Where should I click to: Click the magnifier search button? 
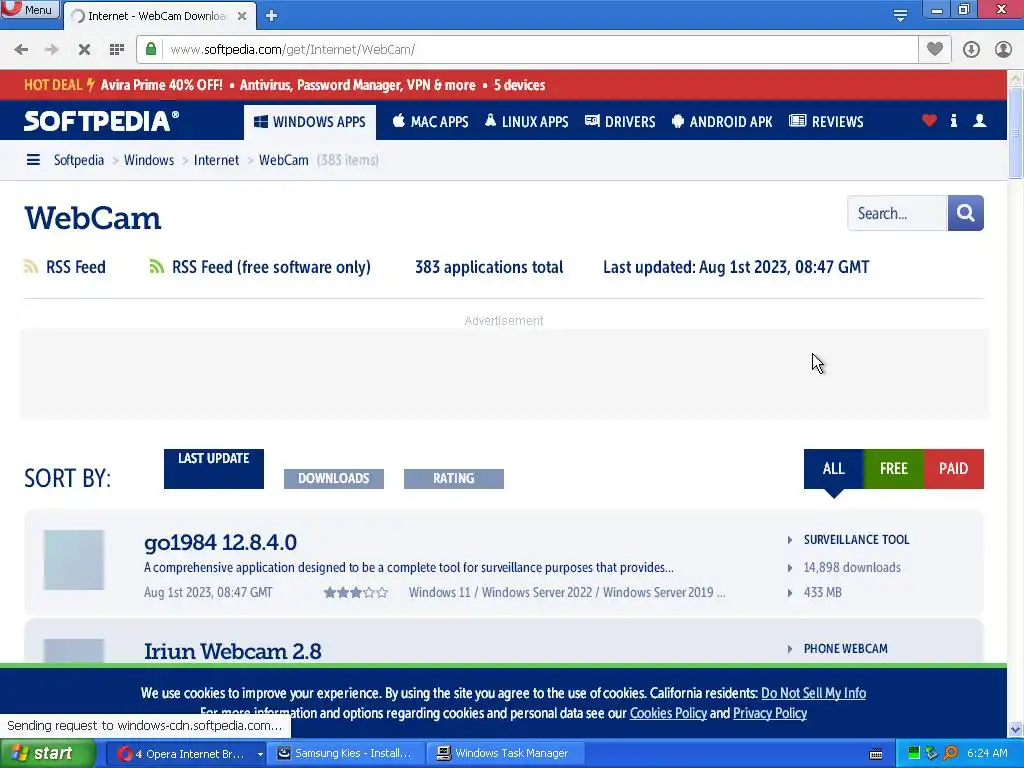965,213
